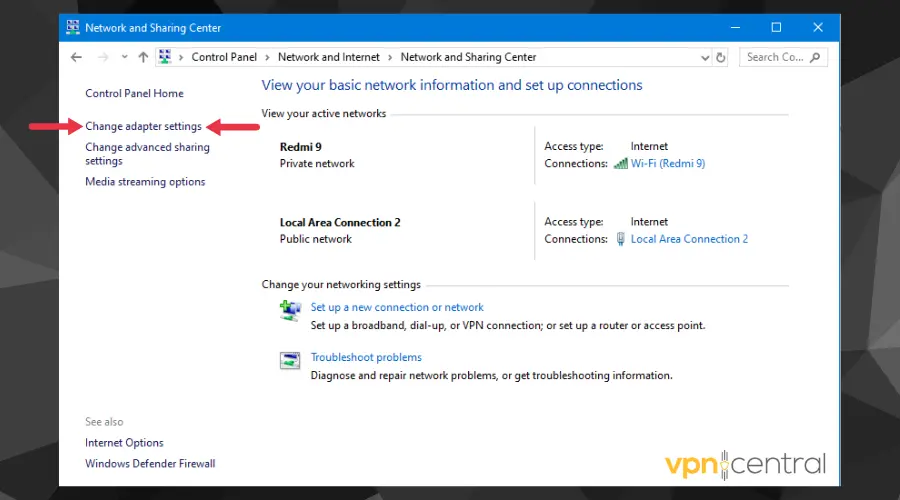Open Change adapter settings
The height and width of the screenshot is (500, 900).
[x=143, y=126]
